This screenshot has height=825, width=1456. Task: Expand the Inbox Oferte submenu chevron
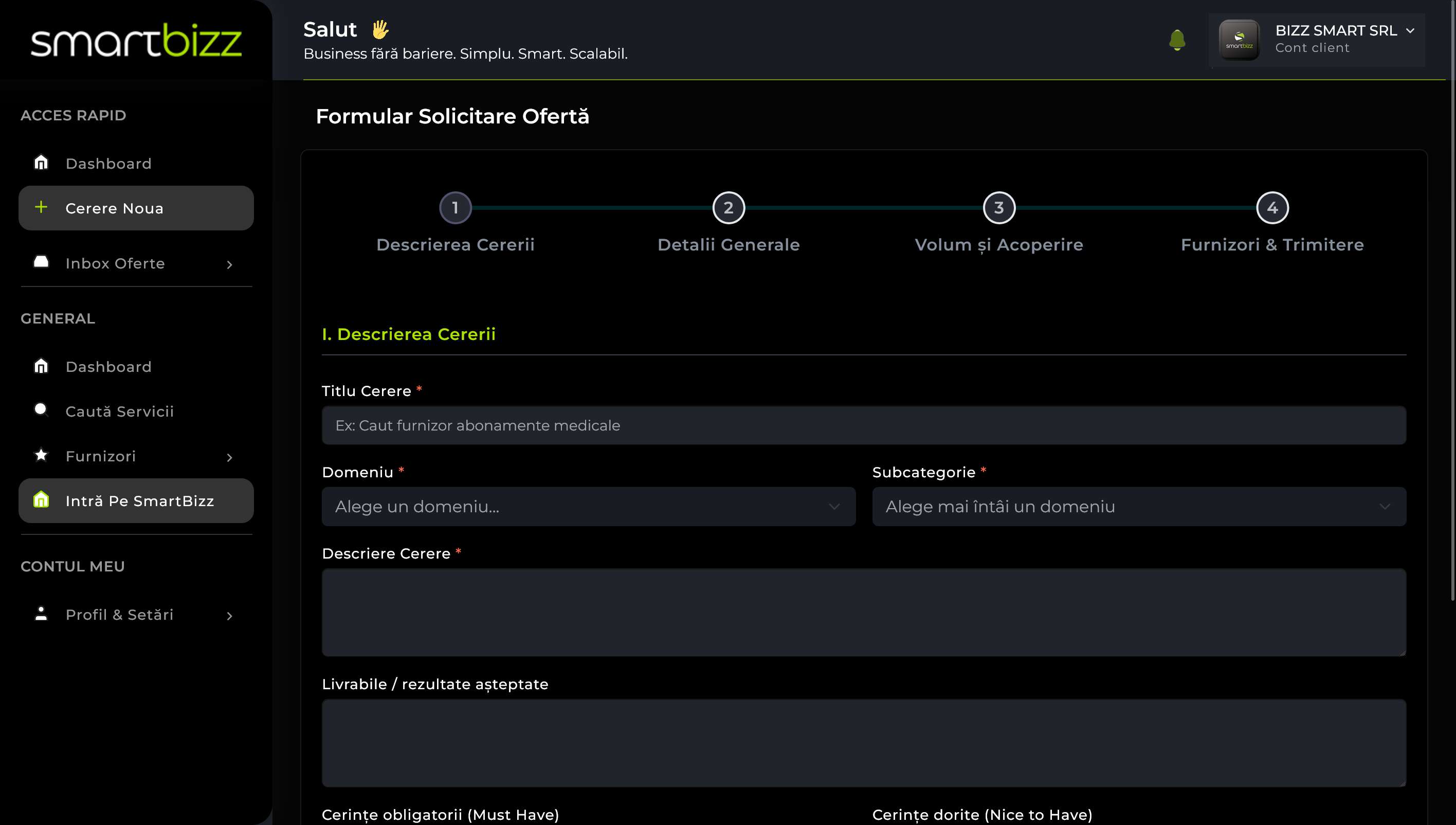pos(229,264)
